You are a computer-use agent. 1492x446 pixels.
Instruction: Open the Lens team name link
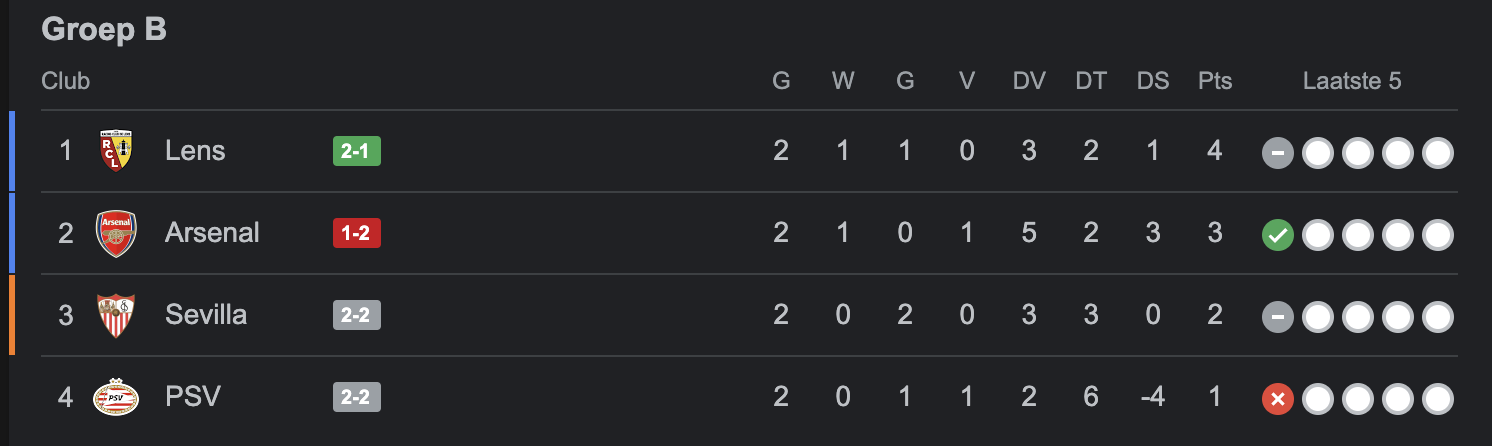click(195, 151)
